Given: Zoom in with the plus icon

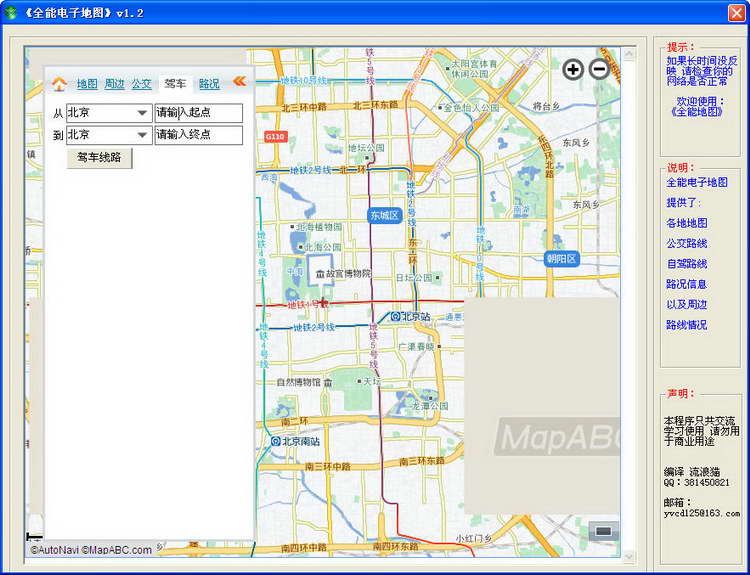Looking at the screenshot, I should (x=573, y=70).
